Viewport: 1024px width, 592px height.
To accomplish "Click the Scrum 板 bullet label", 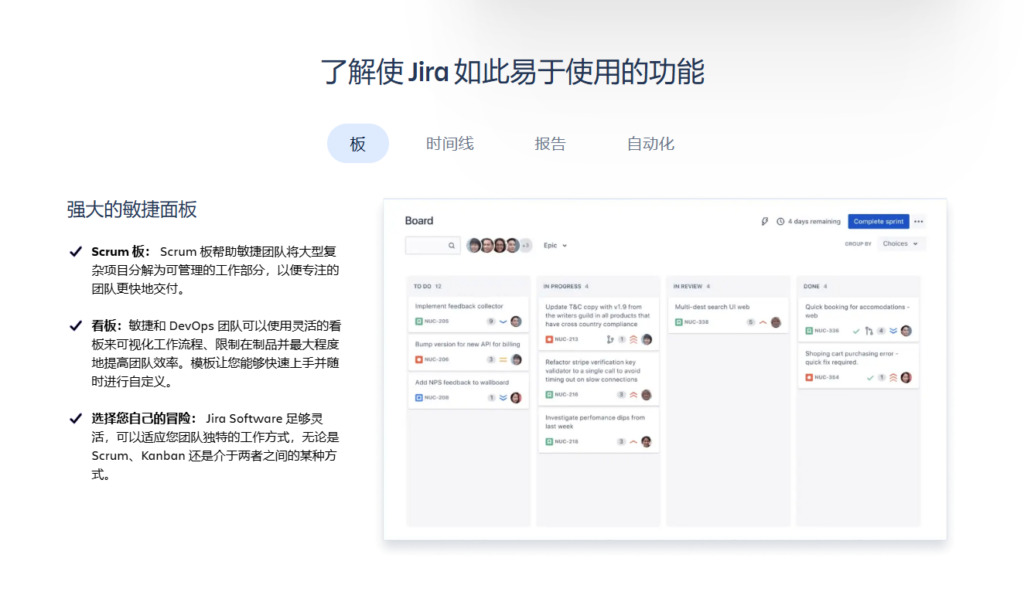I will (x=121, y=252).
